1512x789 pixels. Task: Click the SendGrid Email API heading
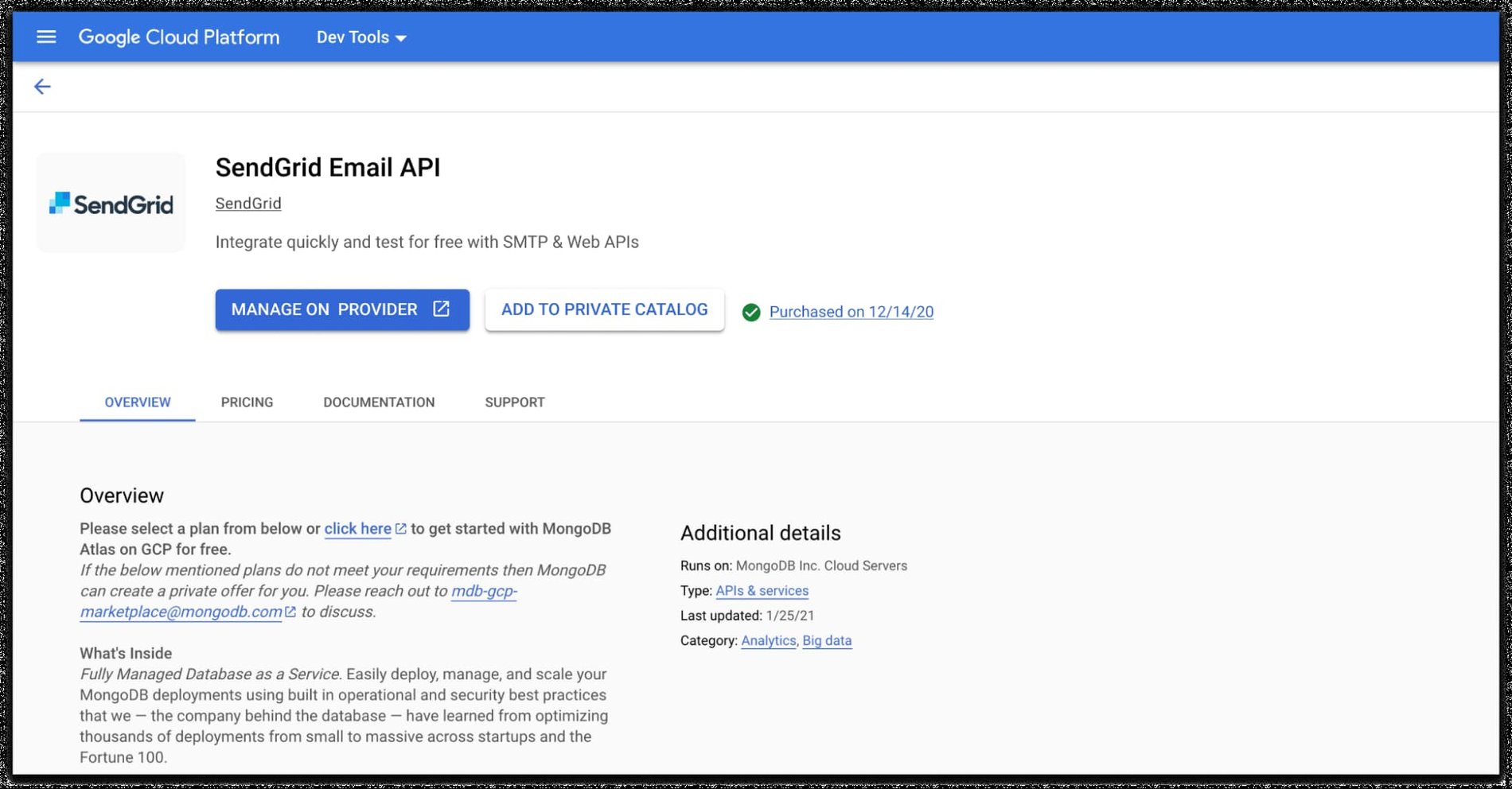pos(328,168)
